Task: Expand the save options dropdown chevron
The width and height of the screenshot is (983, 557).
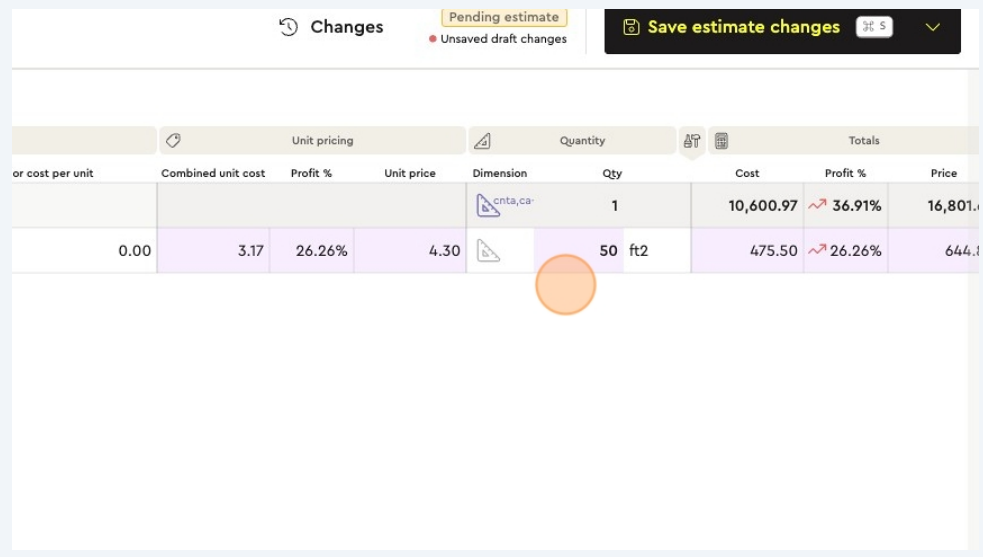Action: point(933,27)
